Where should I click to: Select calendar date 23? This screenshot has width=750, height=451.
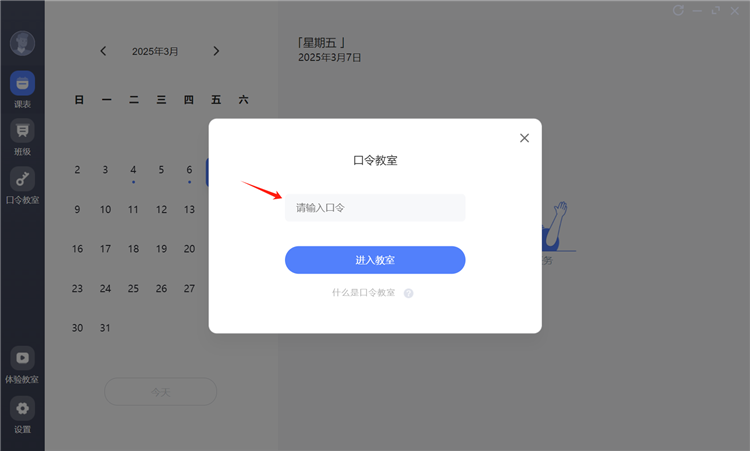point(77,289)
